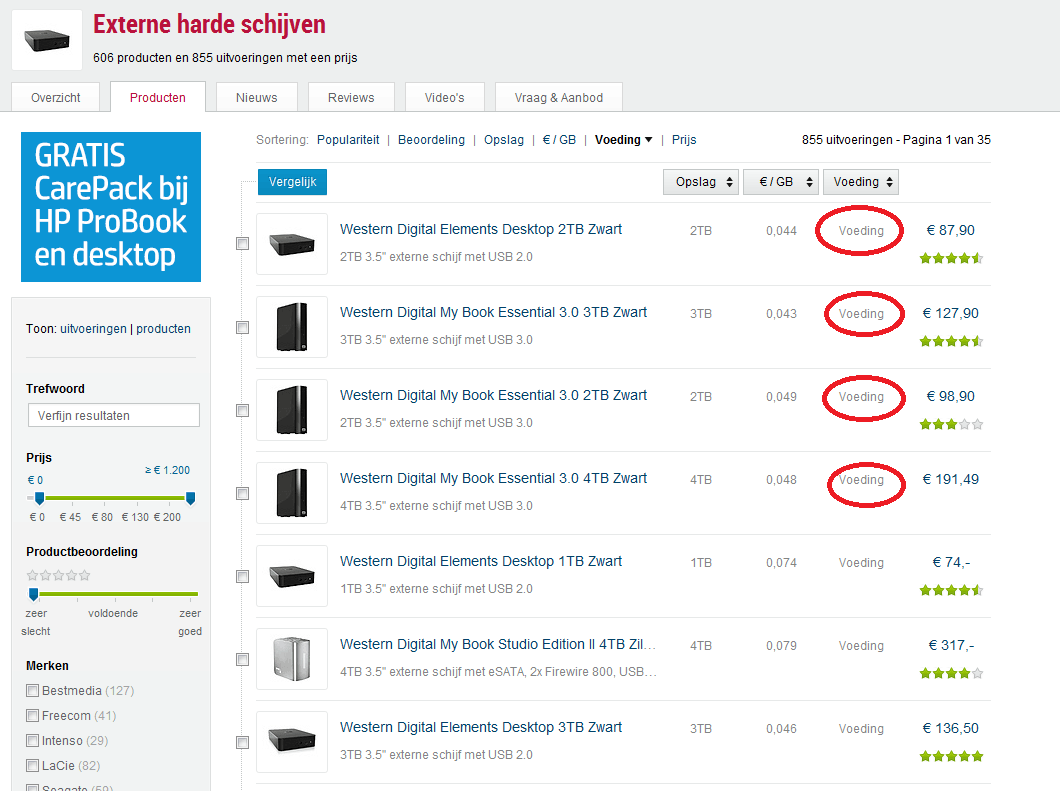Check the Intenso brand filter
This screenshot has height=791, width=1060.
point(32,740)
